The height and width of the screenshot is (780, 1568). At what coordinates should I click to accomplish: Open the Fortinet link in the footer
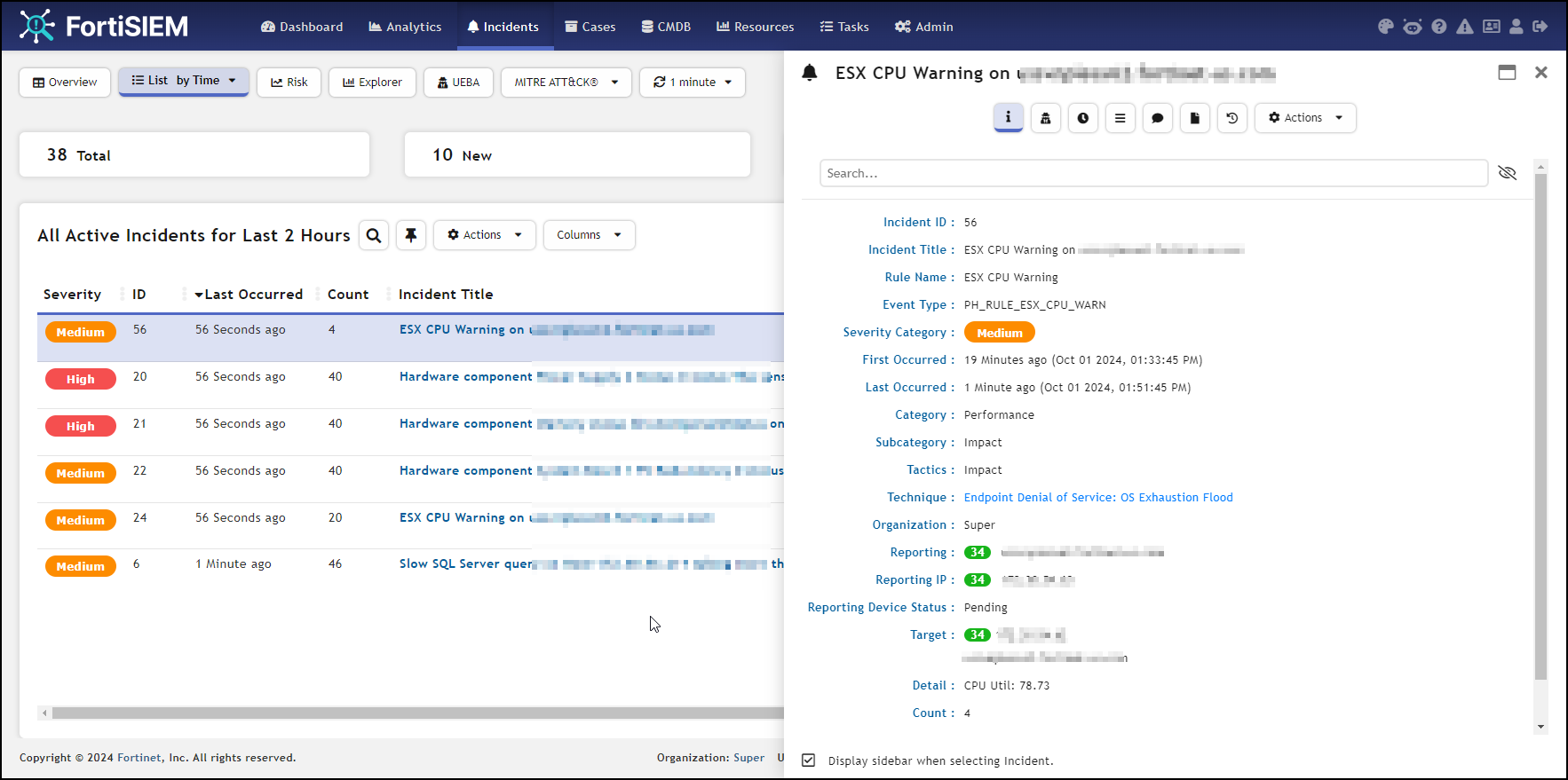pos(140,758)
